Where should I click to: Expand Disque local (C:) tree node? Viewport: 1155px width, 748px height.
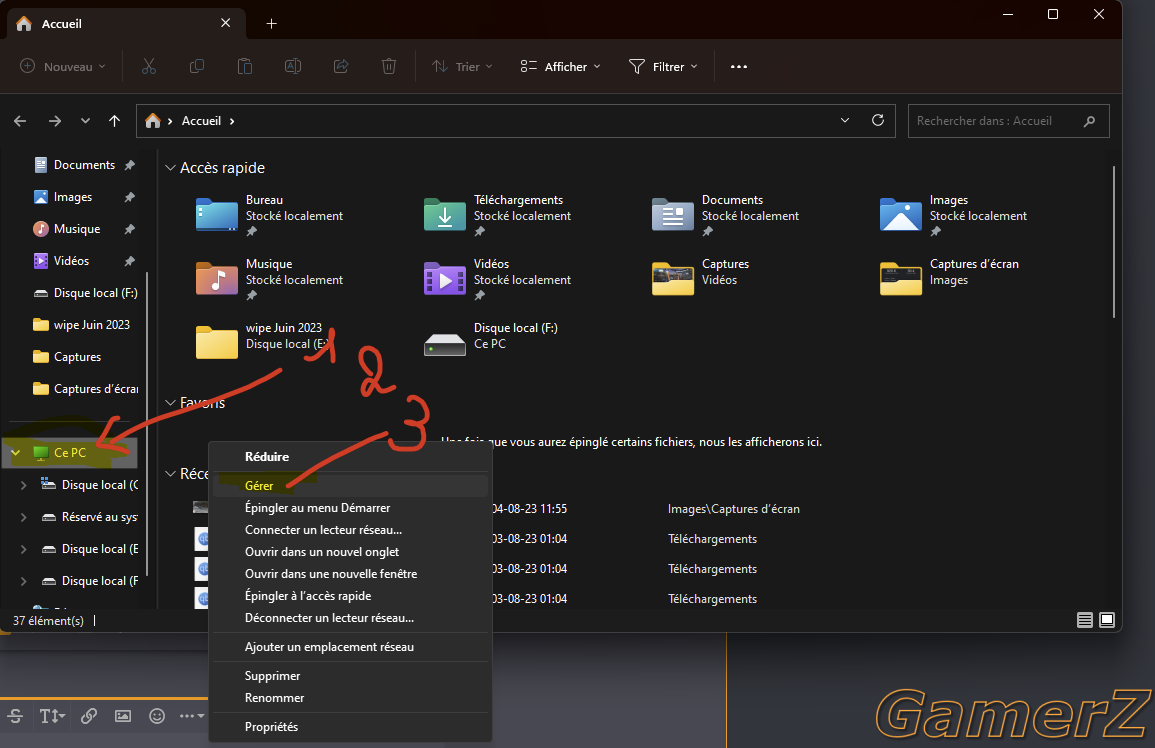(x=24, y=485)
